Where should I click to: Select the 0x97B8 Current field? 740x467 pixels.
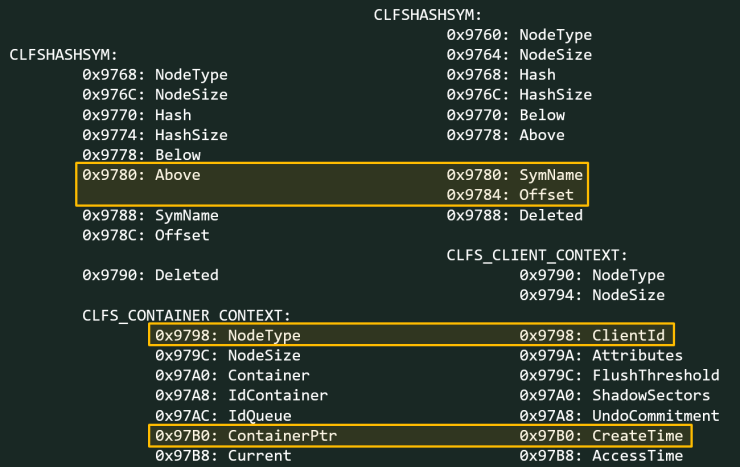point(223,455)
